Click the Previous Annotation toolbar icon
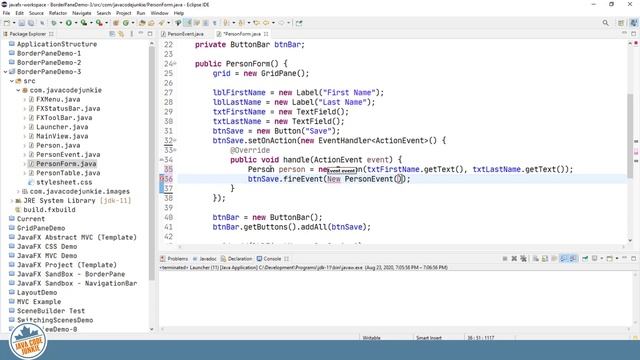Viewport: 640px width, 360px height. coord(241,23)
